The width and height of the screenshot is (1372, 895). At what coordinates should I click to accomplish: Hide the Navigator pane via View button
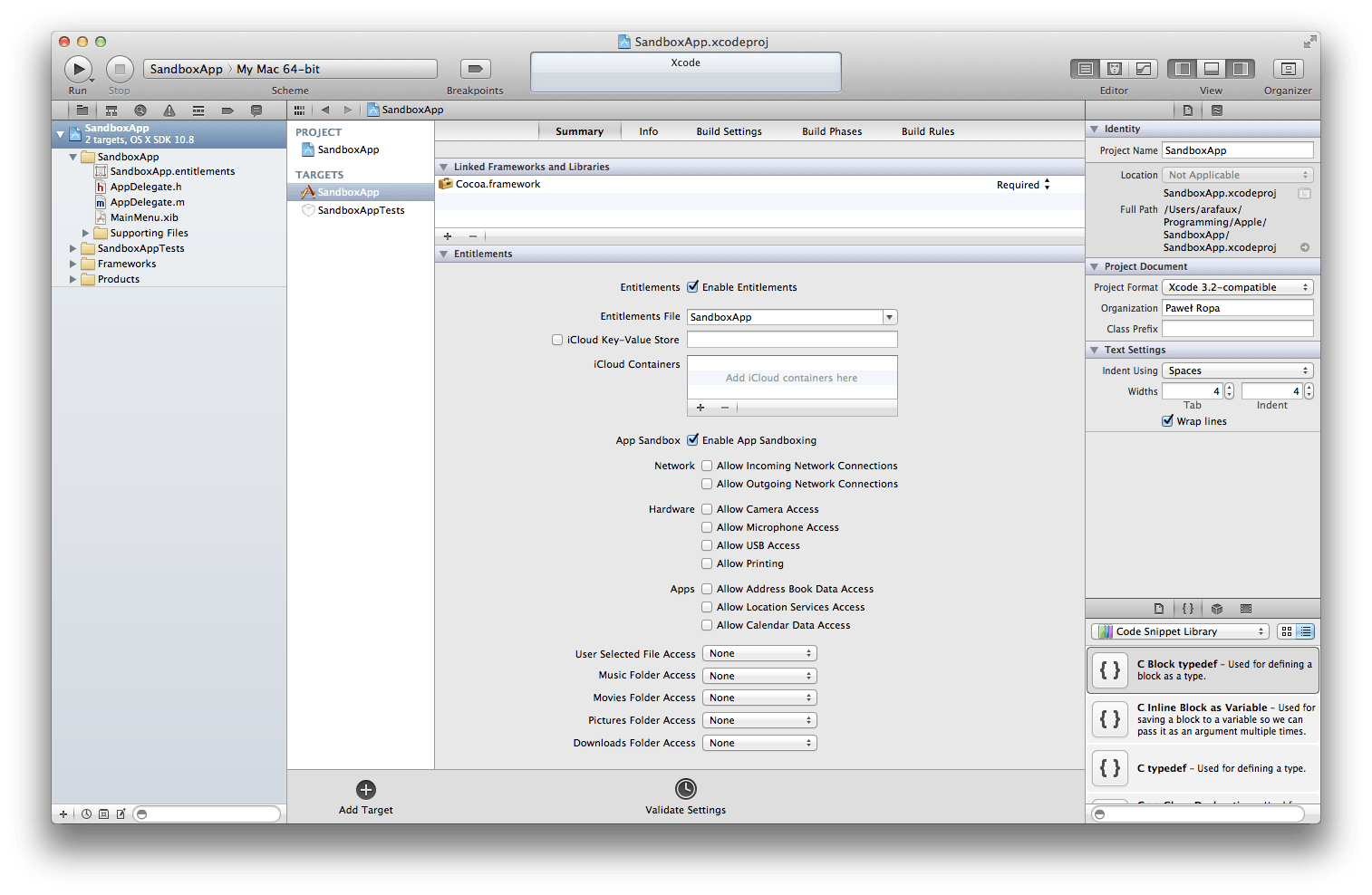coord(1182,69)
